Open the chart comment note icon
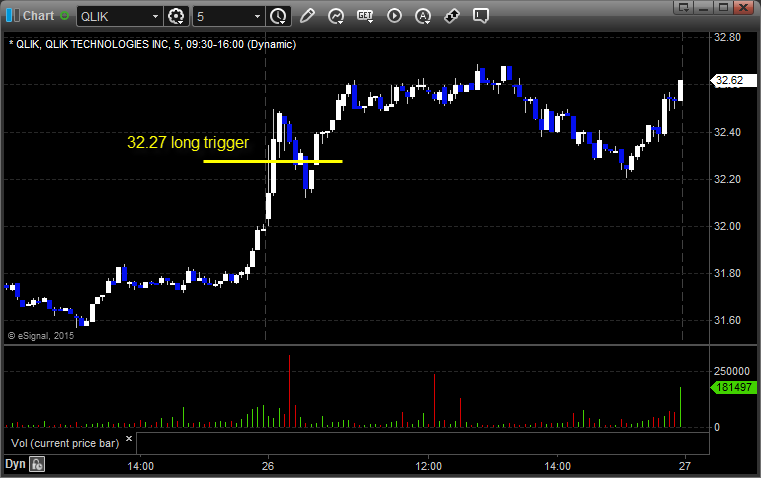Screen dimensions: 761x478 pos(481,16)
